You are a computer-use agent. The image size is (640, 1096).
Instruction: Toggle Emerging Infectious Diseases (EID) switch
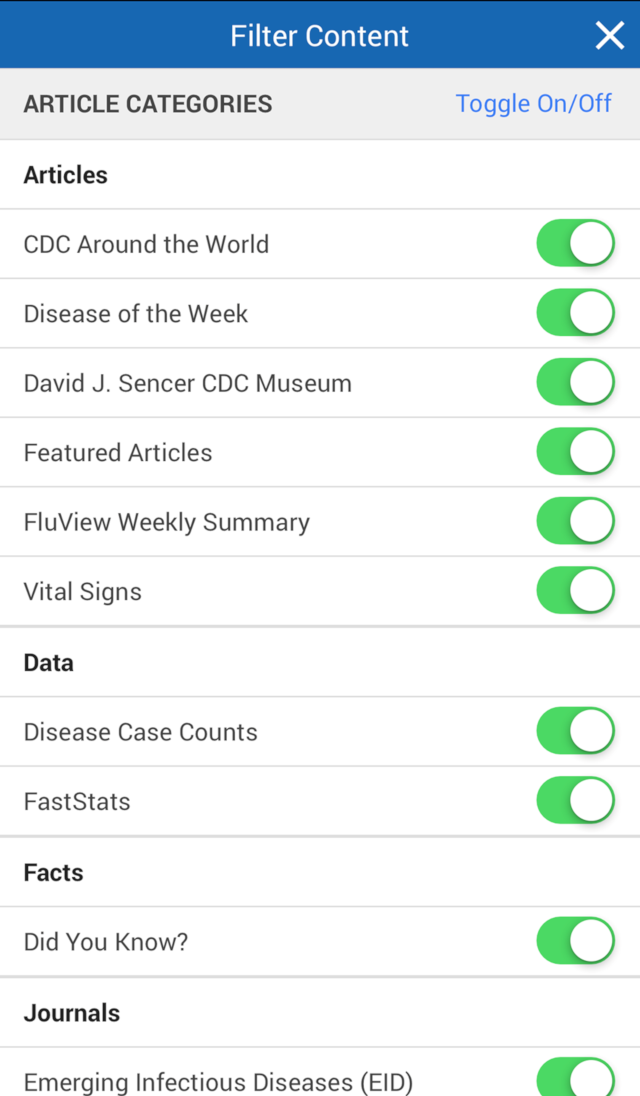pyautogui.click(x=575, y=1080)
